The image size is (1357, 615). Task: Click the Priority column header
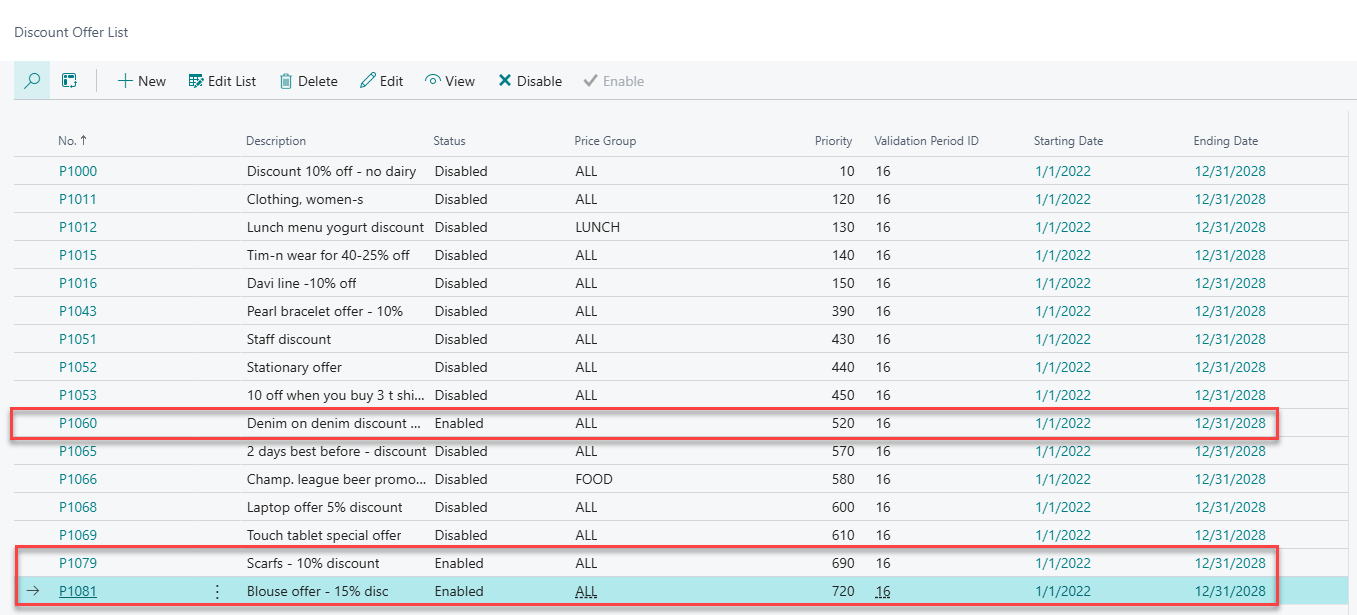(x=833, y=141)
